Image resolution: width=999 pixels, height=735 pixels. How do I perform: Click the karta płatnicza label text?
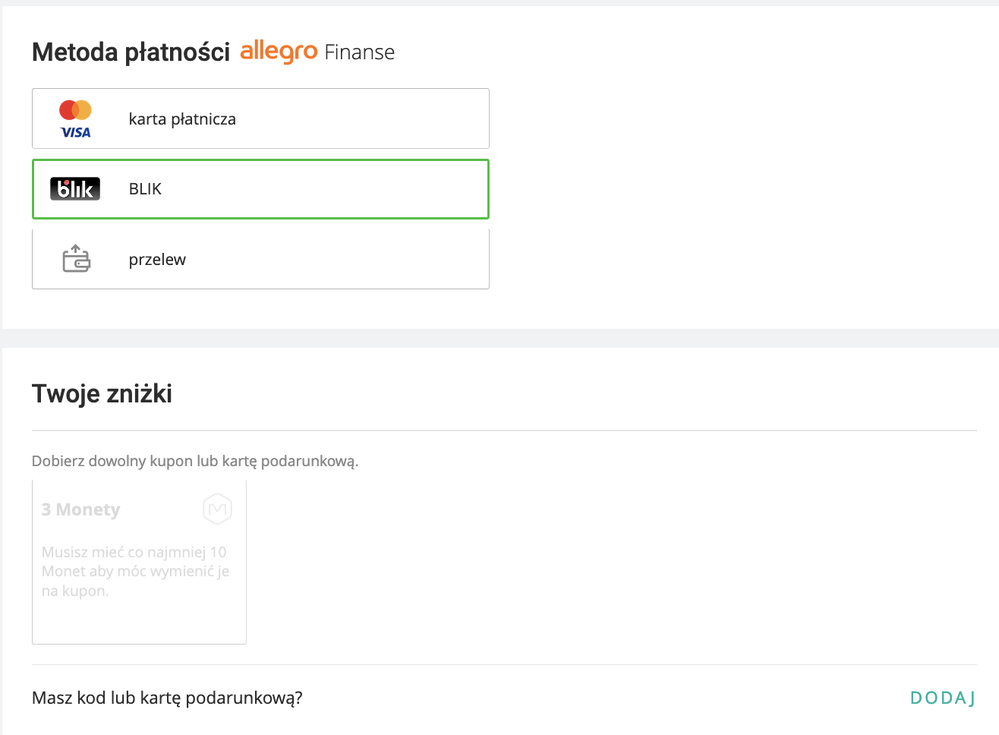[x=182, y=119]
